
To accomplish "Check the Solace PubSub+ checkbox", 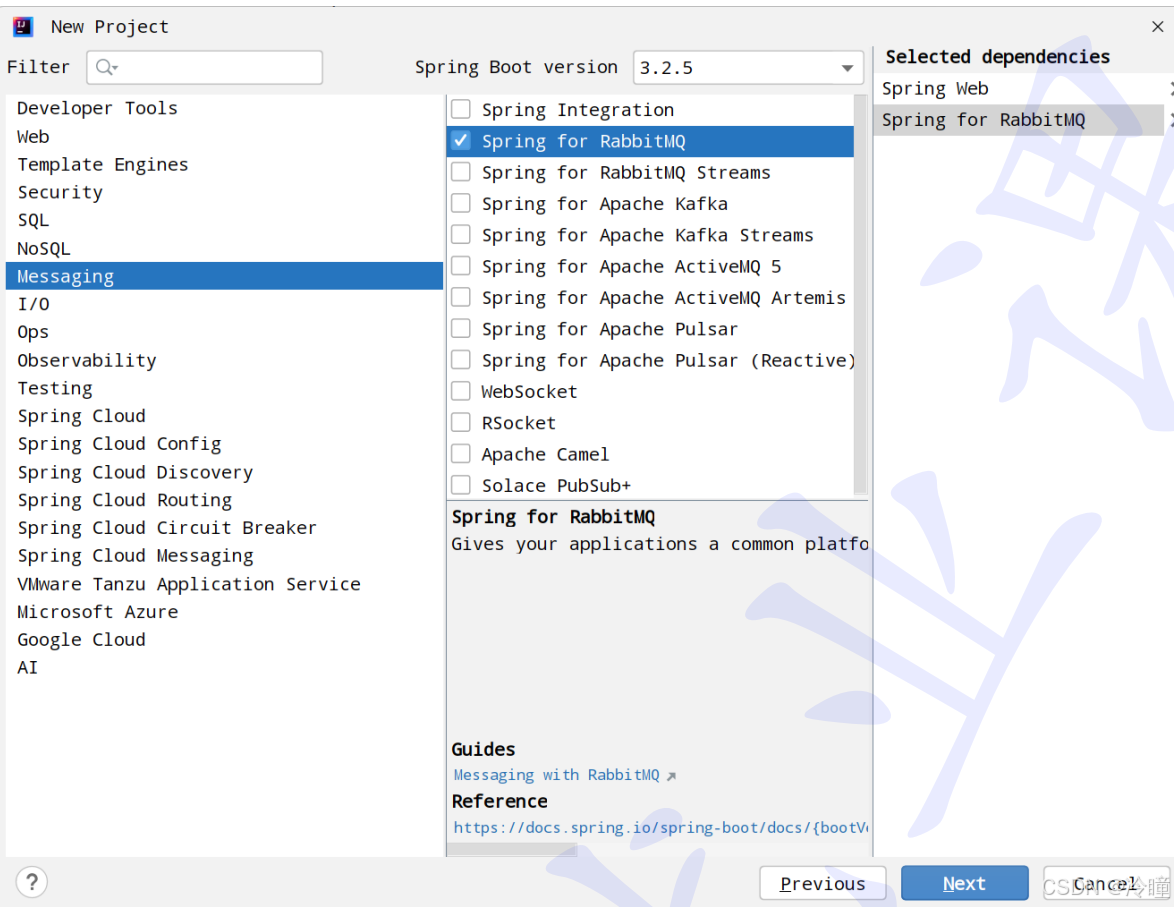I will coord(461,485).
